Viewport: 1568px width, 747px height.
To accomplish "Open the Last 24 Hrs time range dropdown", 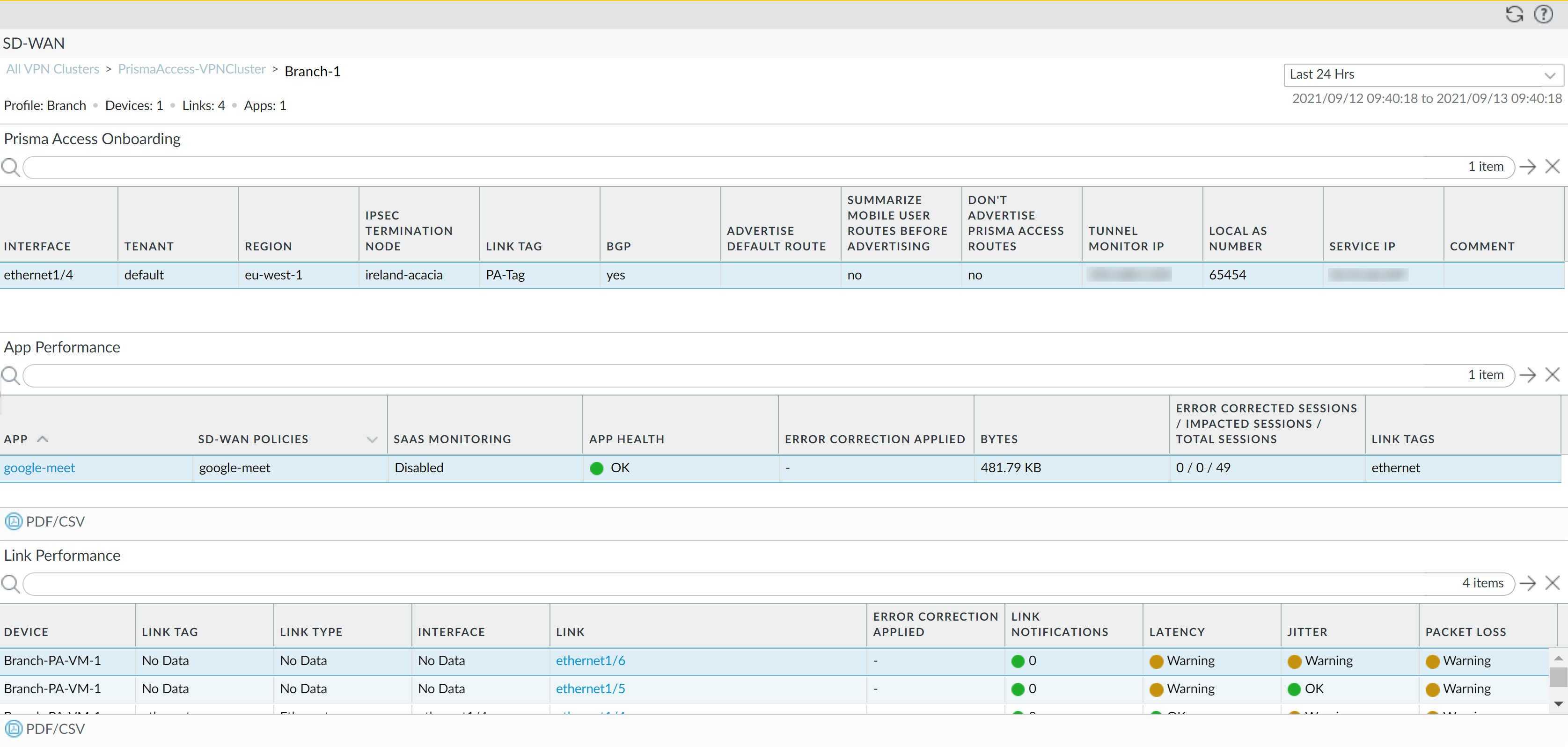I will (1422, 75).
